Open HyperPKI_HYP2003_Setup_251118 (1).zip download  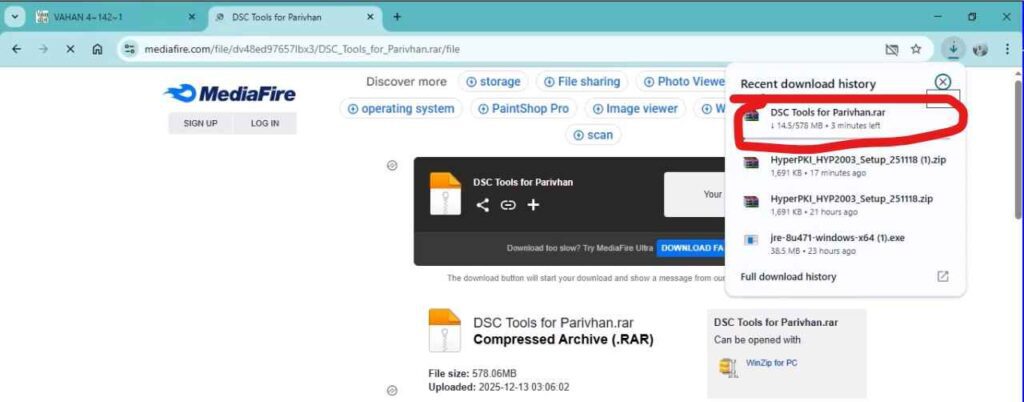point(846,166)
